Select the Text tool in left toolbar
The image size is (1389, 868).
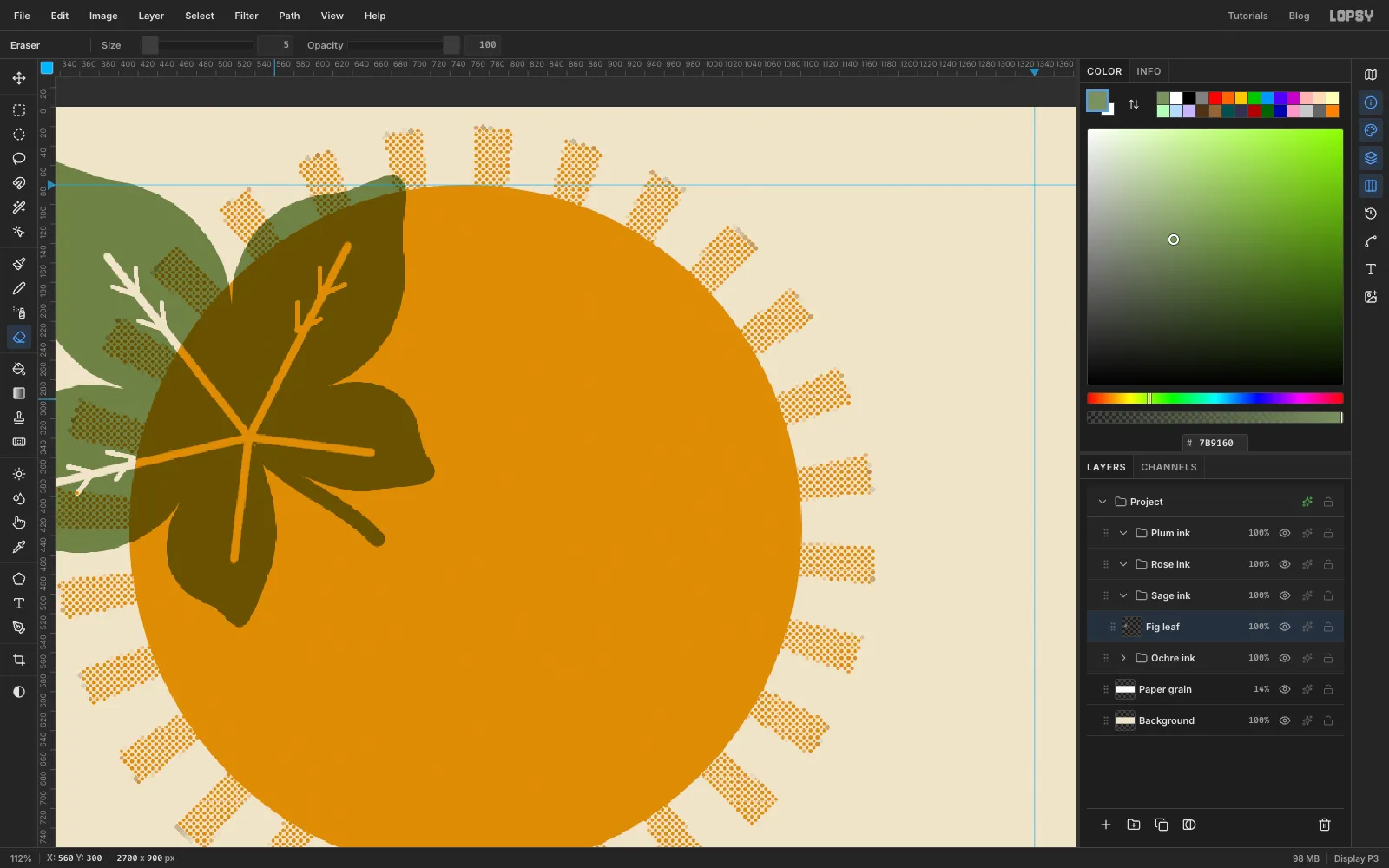click(19, 603)
